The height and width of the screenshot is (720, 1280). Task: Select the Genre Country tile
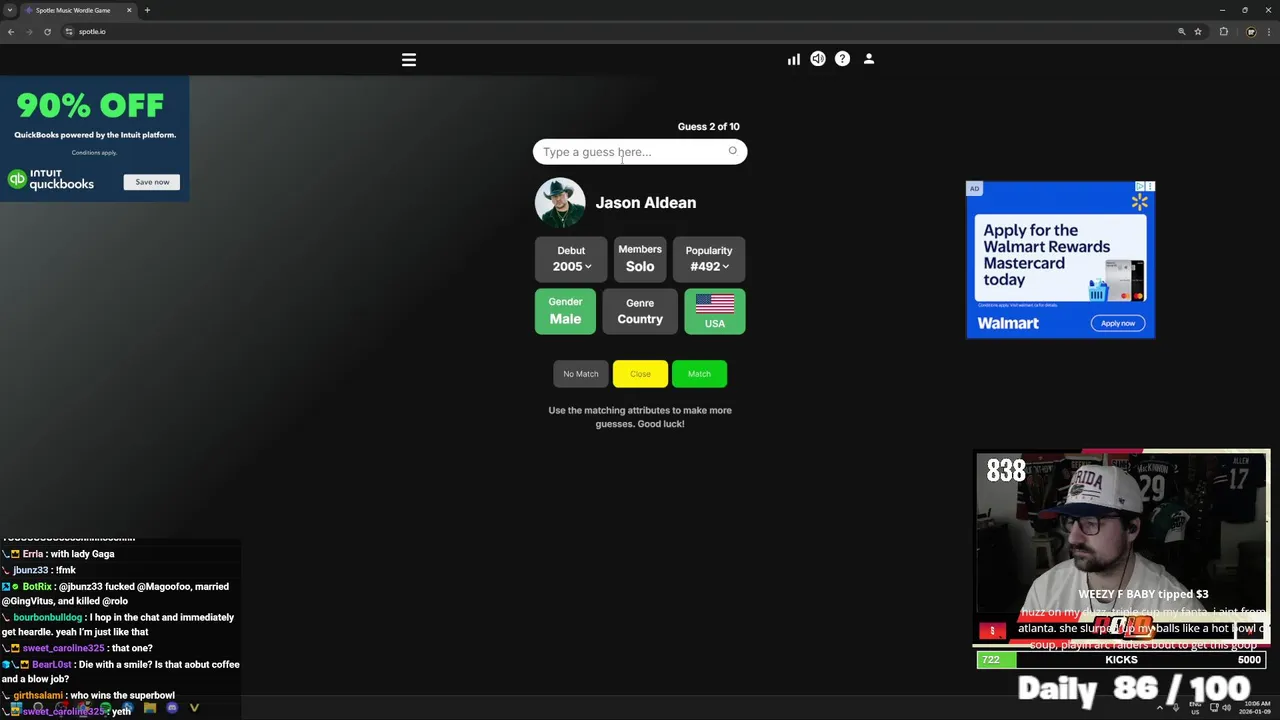point(640,311)
